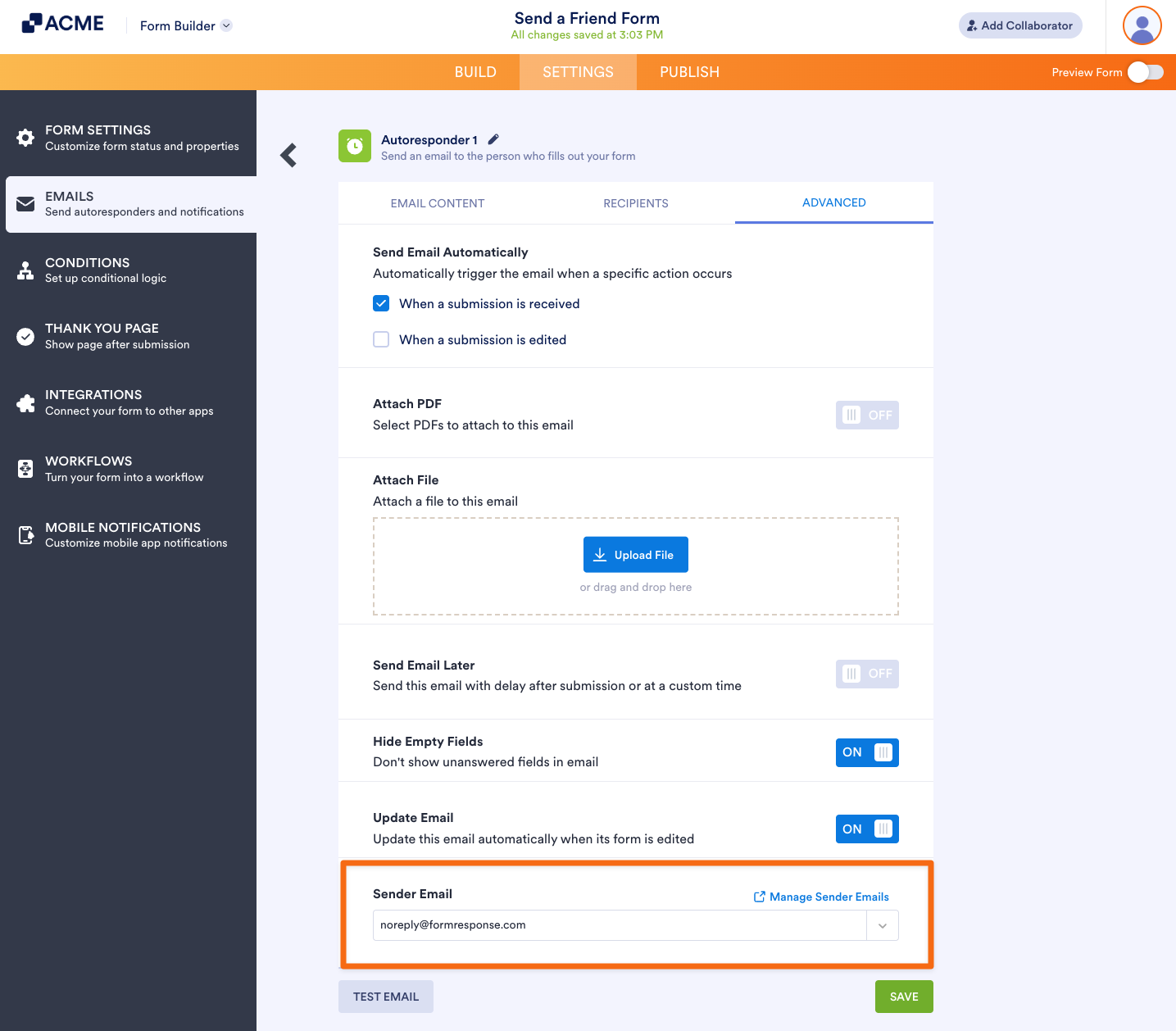The image size is (1176, 1031).
Task: Expand the Sender Email dropdown
Action: click(883, 925)
